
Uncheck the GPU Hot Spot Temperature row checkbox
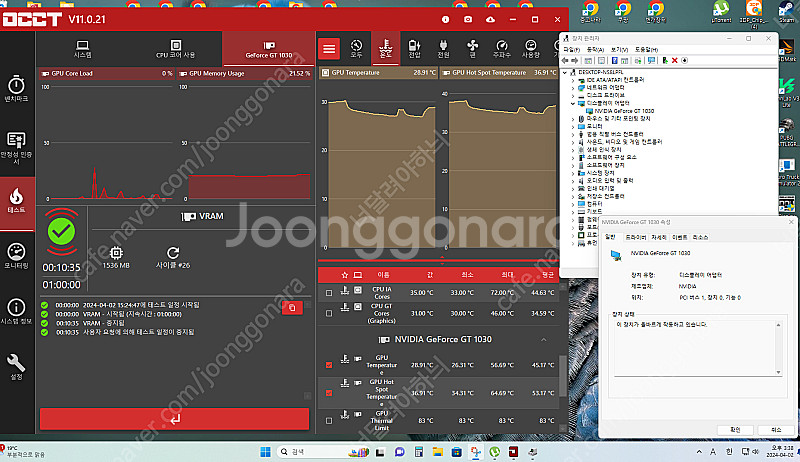[x=329, y=393]
